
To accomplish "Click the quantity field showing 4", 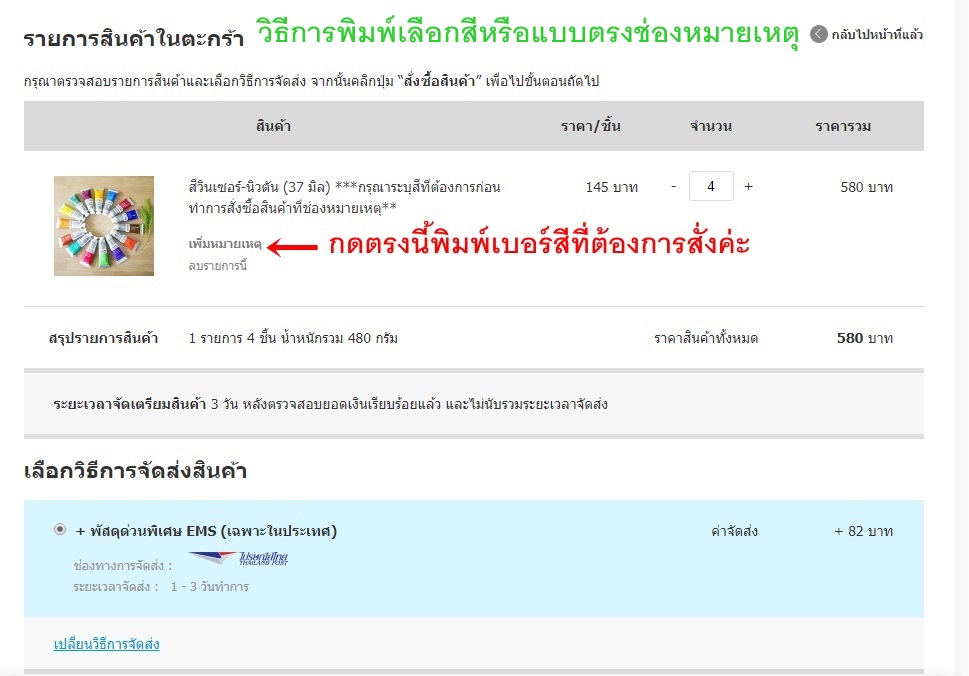I will pyautogui.click(x=711, y=187).
